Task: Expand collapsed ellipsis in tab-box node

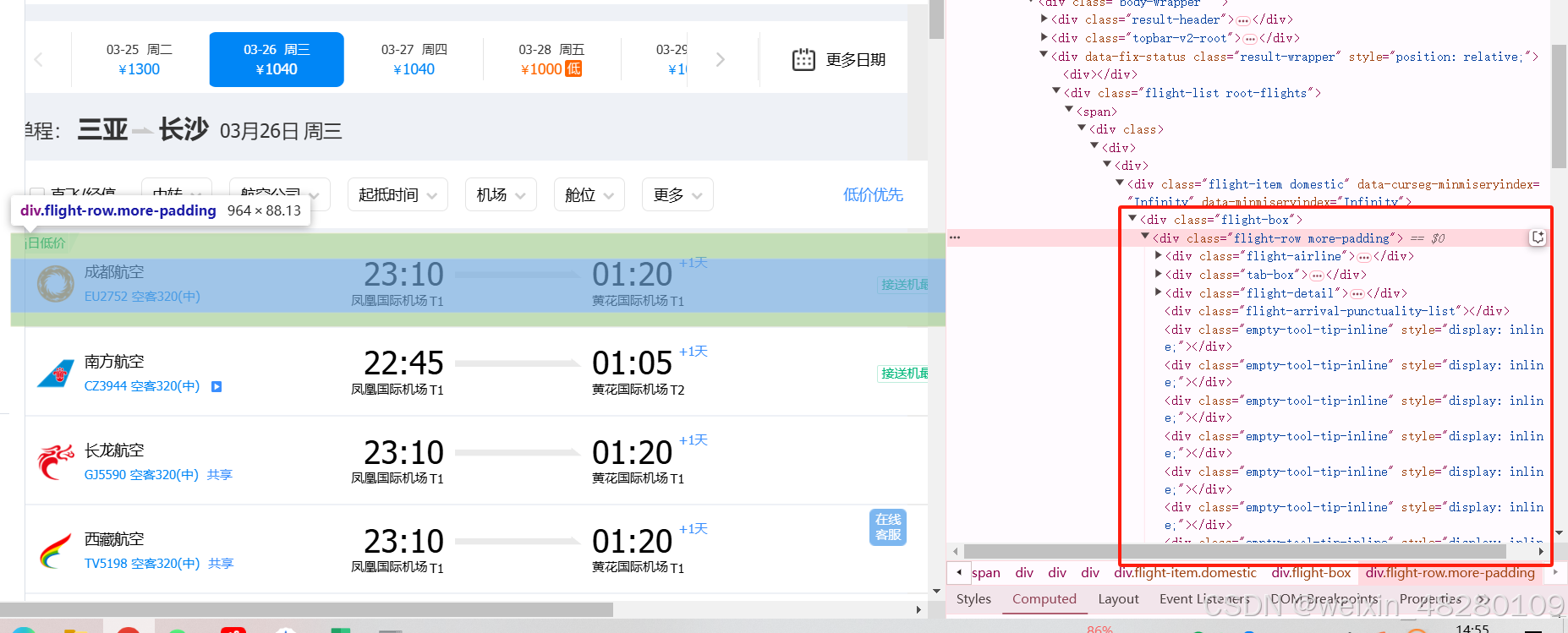Action: (x=1317, y=276)
